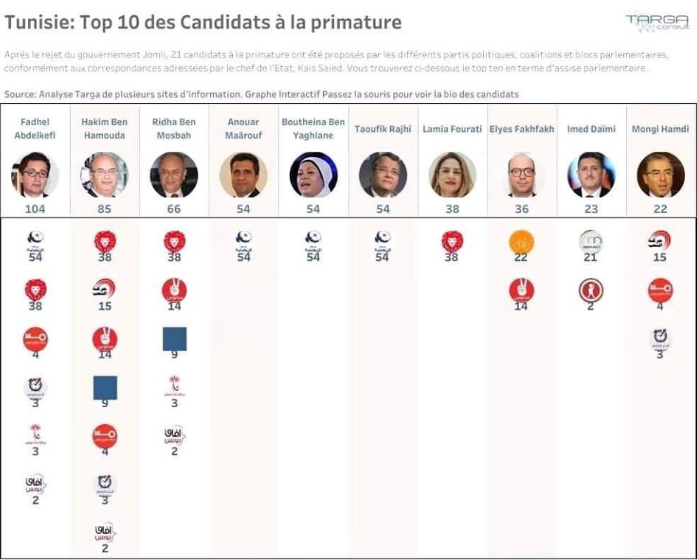Select red lion icon in Lamia Fourati column
The image size is (697, 559).
[451, 240]
